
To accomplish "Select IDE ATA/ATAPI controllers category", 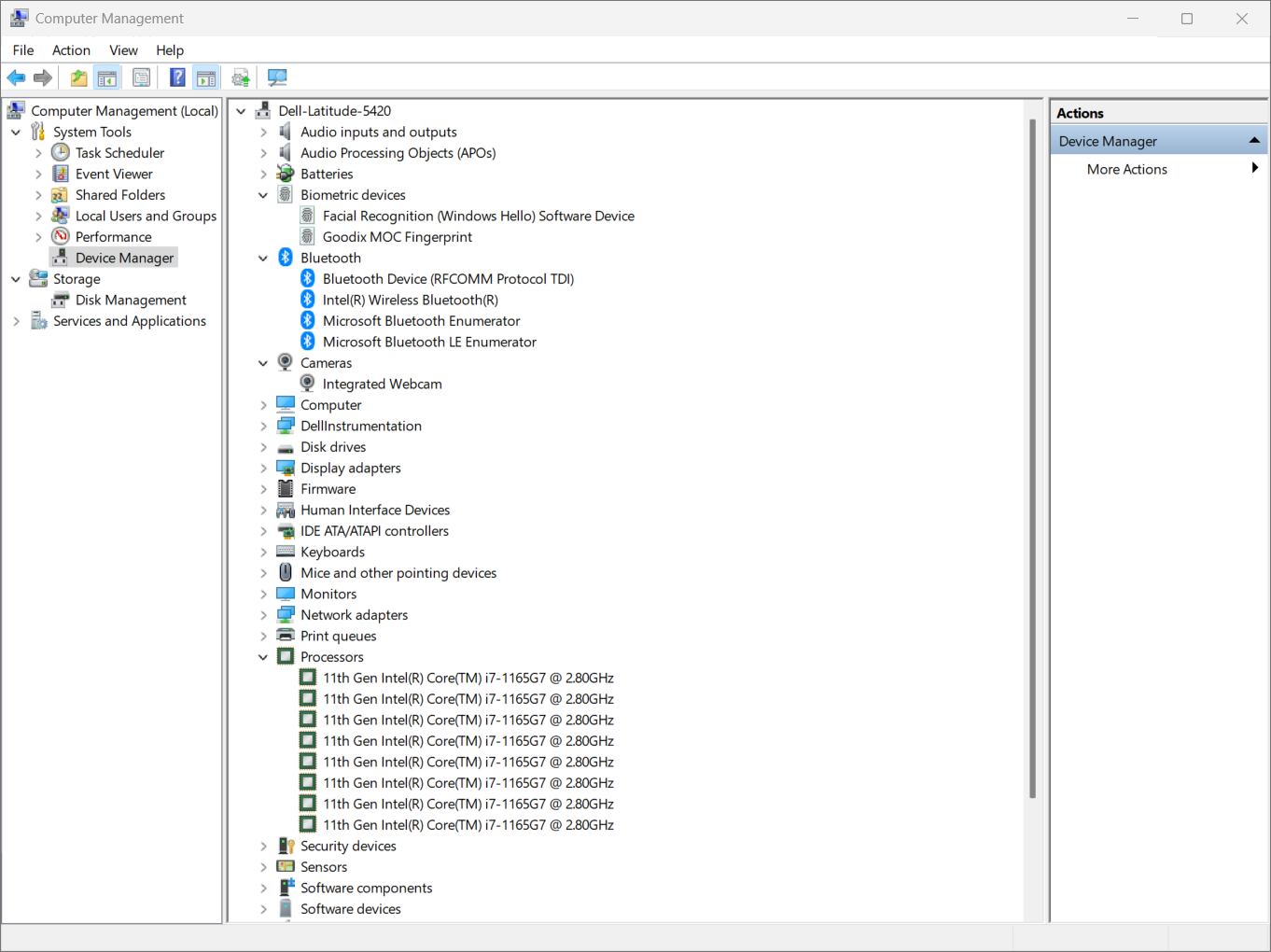I will click(374, 530).
